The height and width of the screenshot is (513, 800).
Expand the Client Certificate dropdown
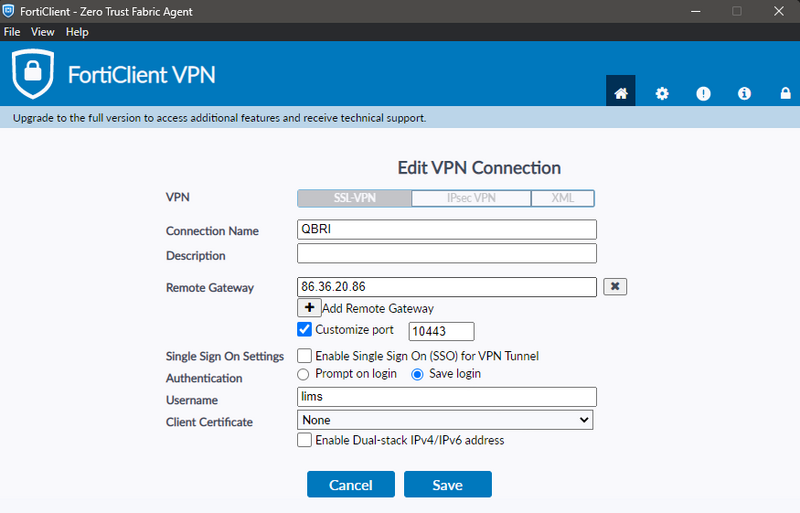point(445,420)
